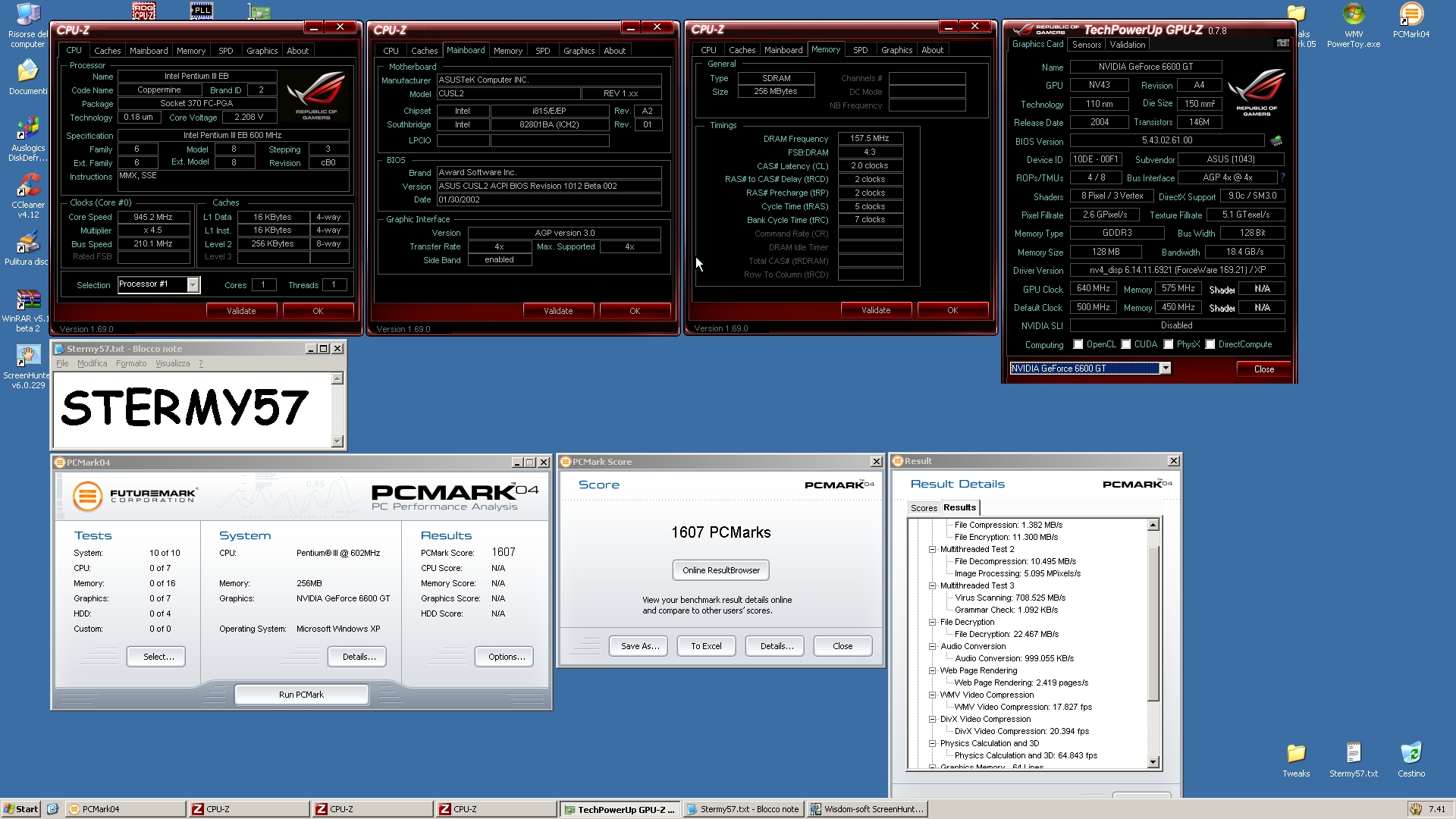Click Select... button under Tests
The width and height of the screenshot is (1456, 819).
[x=156, y=657]
